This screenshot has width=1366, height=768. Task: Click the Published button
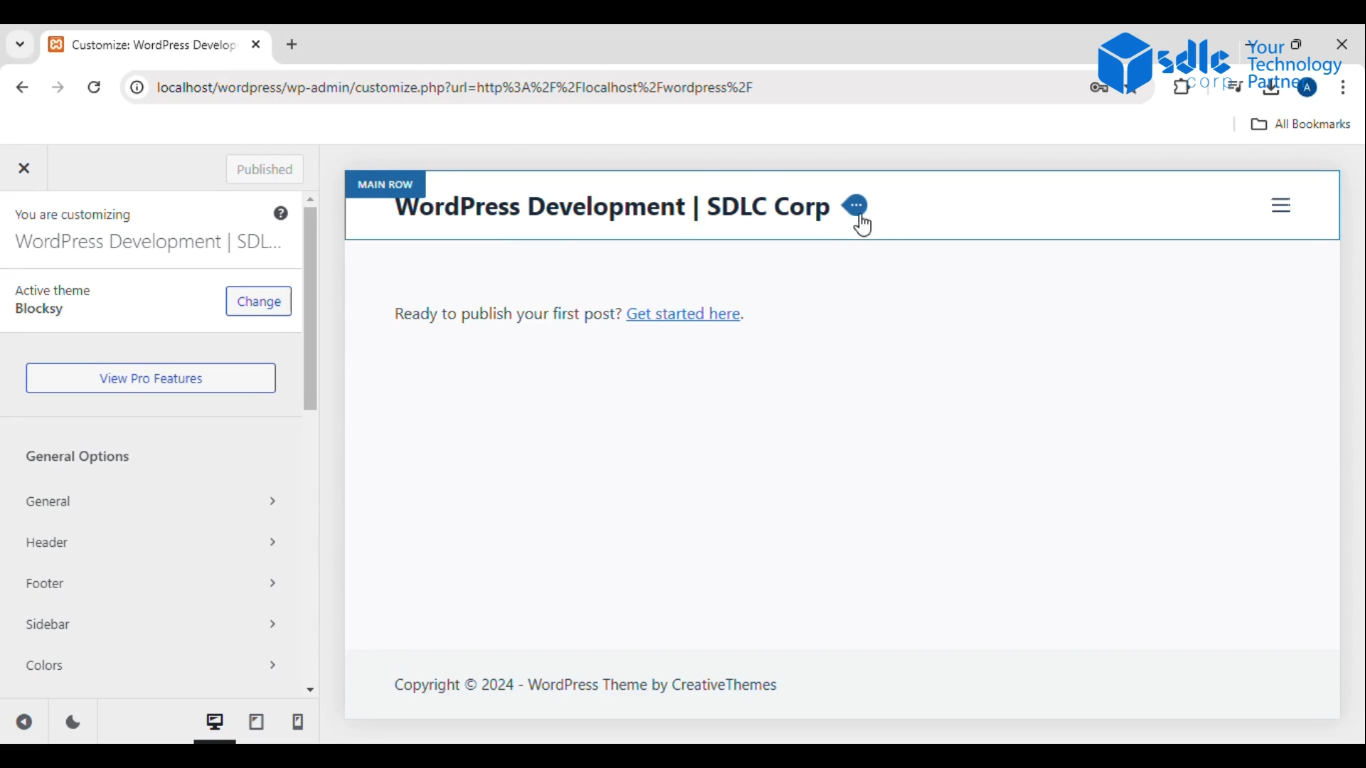click(x=265, y=169)
